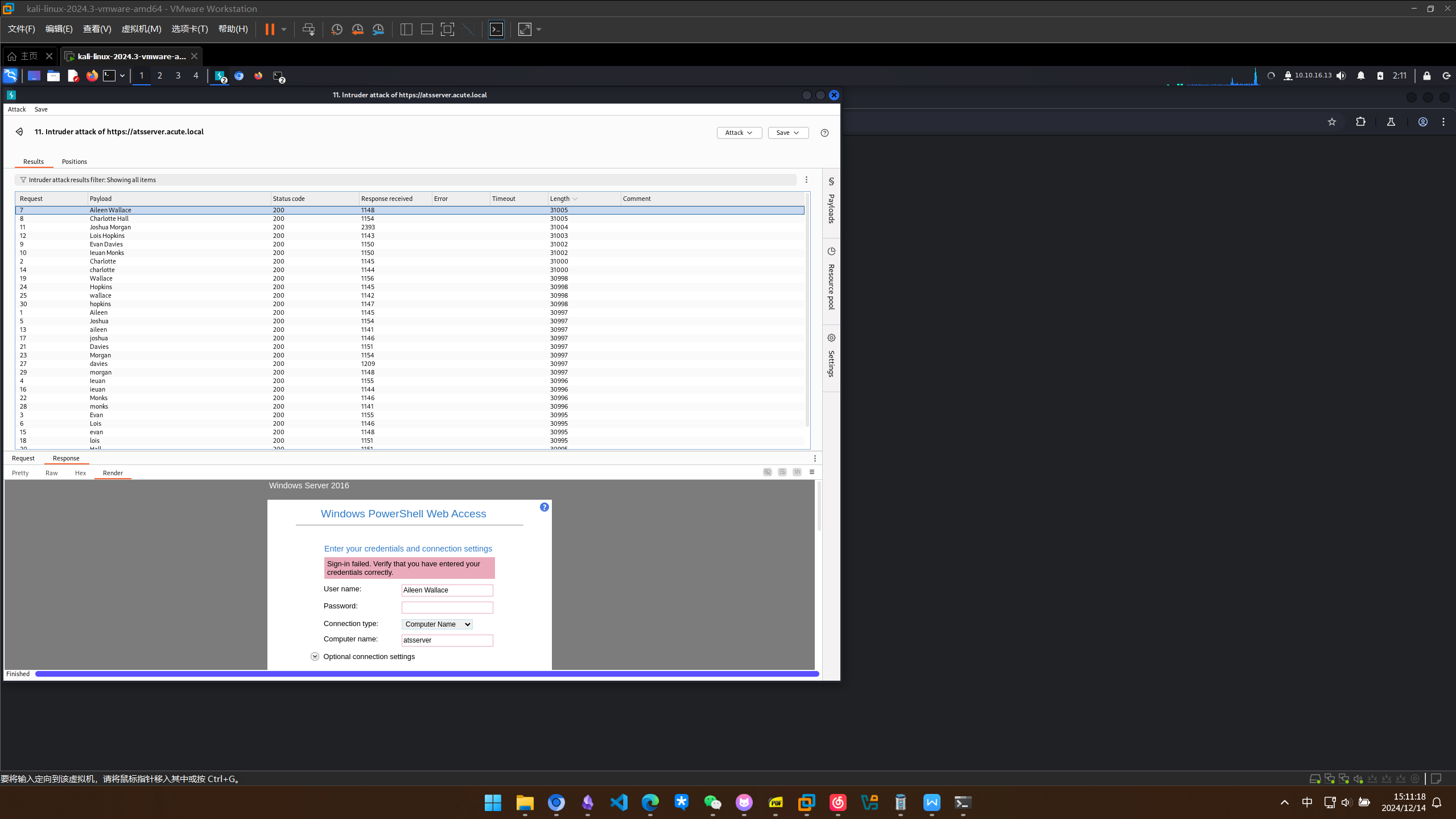The width and height of the screenshot is (1456, 819).
Task: Open the response view hamburger menu
Action: 812,472
